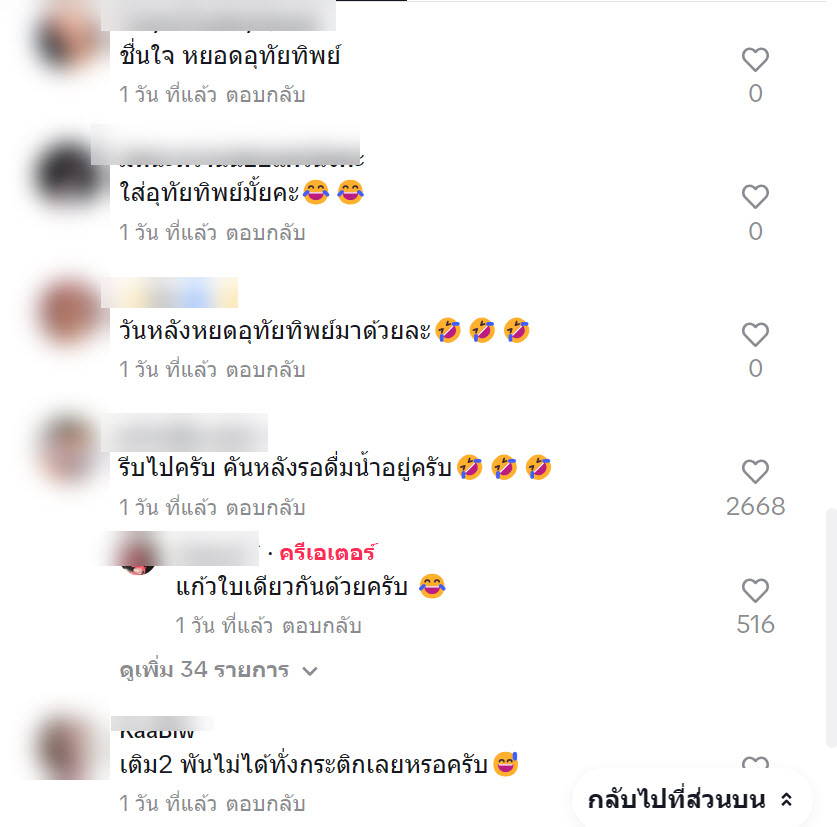Reply to 'วันหลังหยอดอุทัยทิพย์มาด้วยละ' comment

tap(265, 369)
